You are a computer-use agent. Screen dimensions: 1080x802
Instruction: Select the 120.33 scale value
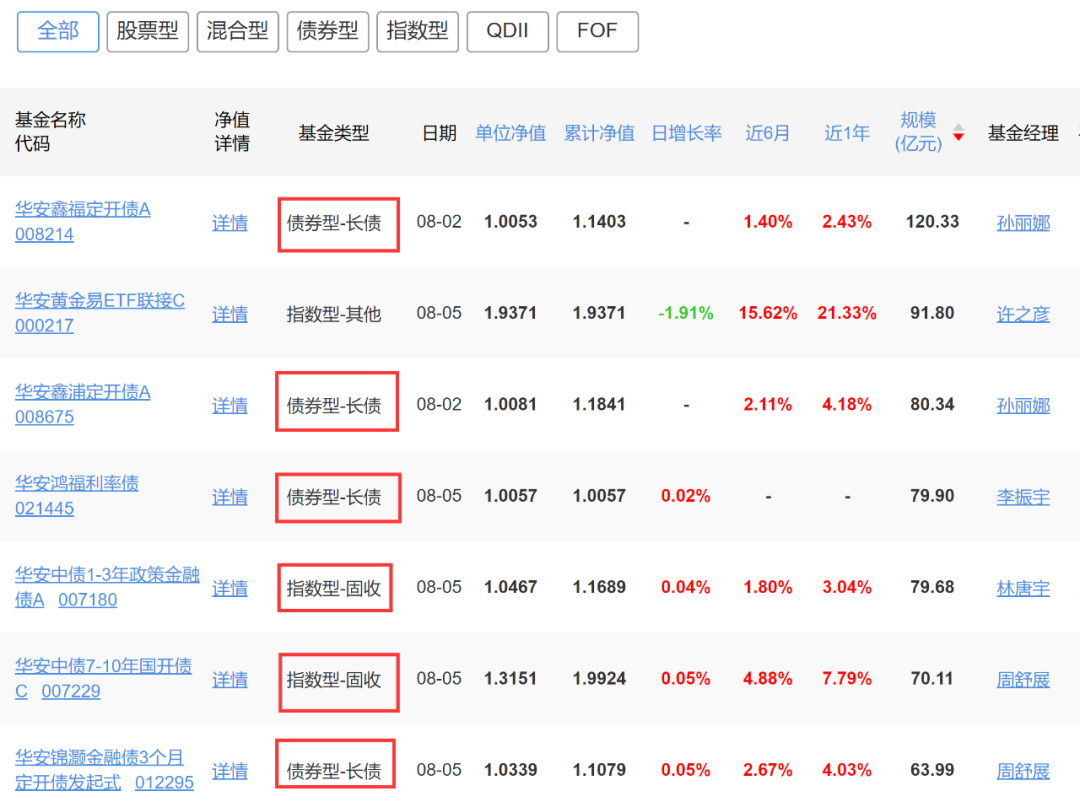tap(933, 222)
